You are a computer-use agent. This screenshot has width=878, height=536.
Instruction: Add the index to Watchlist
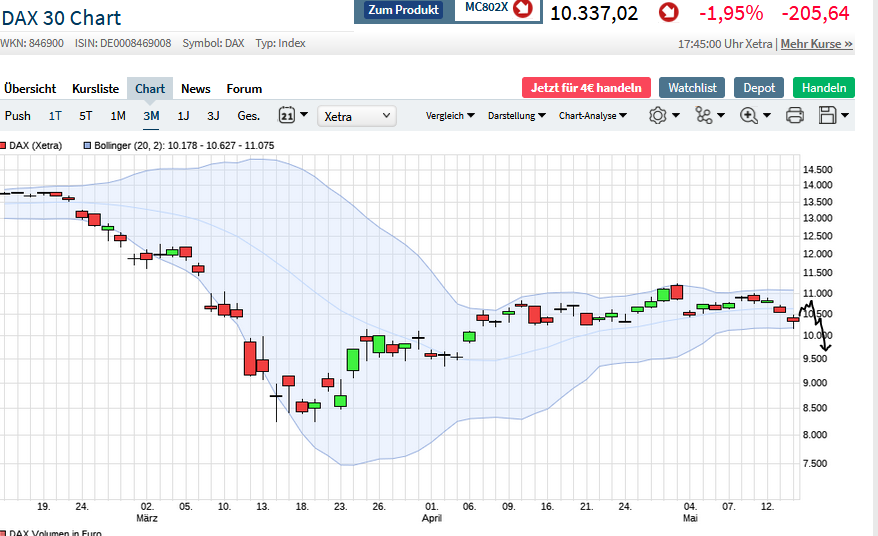(x=693, y=88)
